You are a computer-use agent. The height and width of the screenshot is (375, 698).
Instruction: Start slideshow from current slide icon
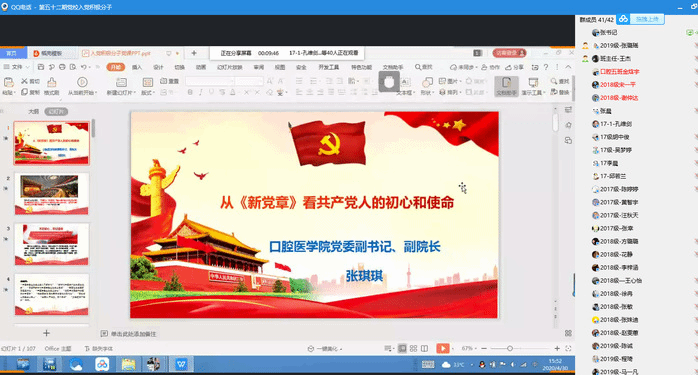click(x=82, y=82)
